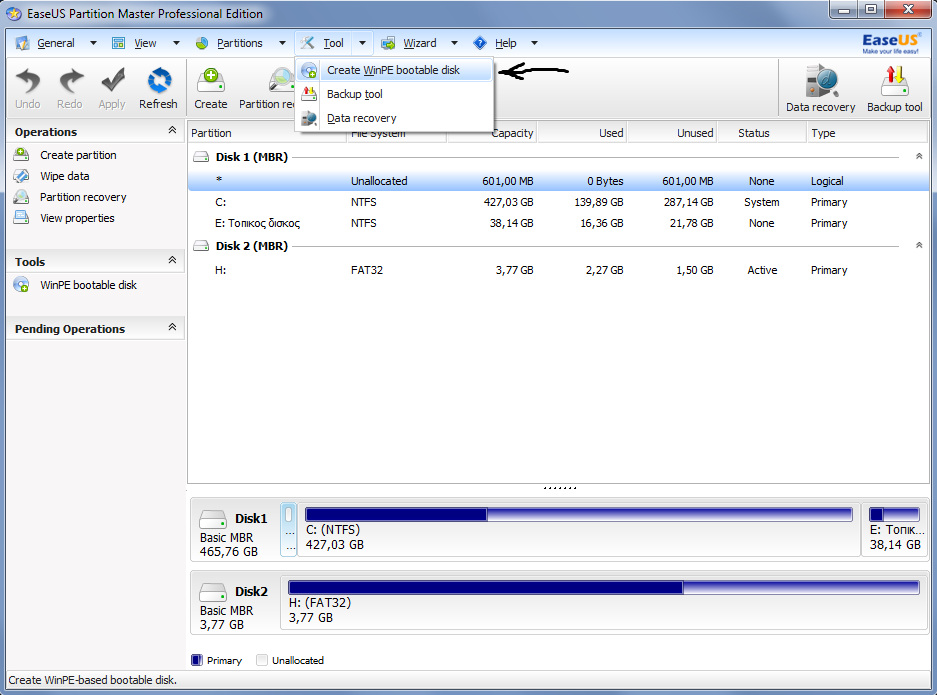Screen dimensions: 937x695
Task: Collapse the Tools panel
Action: click(172, 260)
